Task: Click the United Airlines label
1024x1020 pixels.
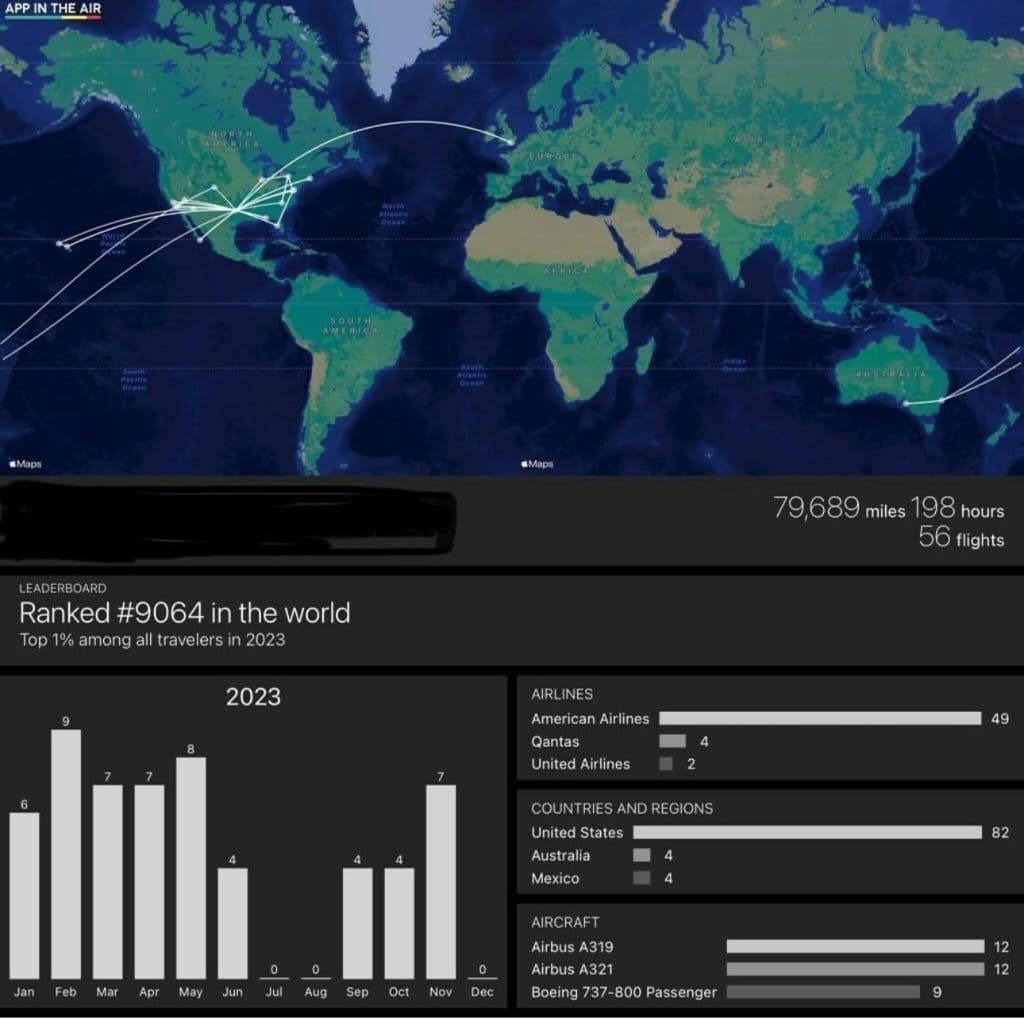Action: click(x=581, y=764)
